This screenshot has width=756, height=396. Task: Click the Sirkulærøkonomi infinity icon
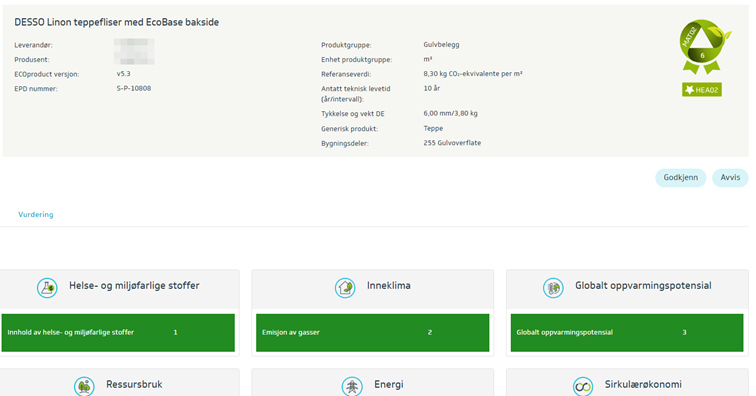pyautogui.click(x=583, y=386)
